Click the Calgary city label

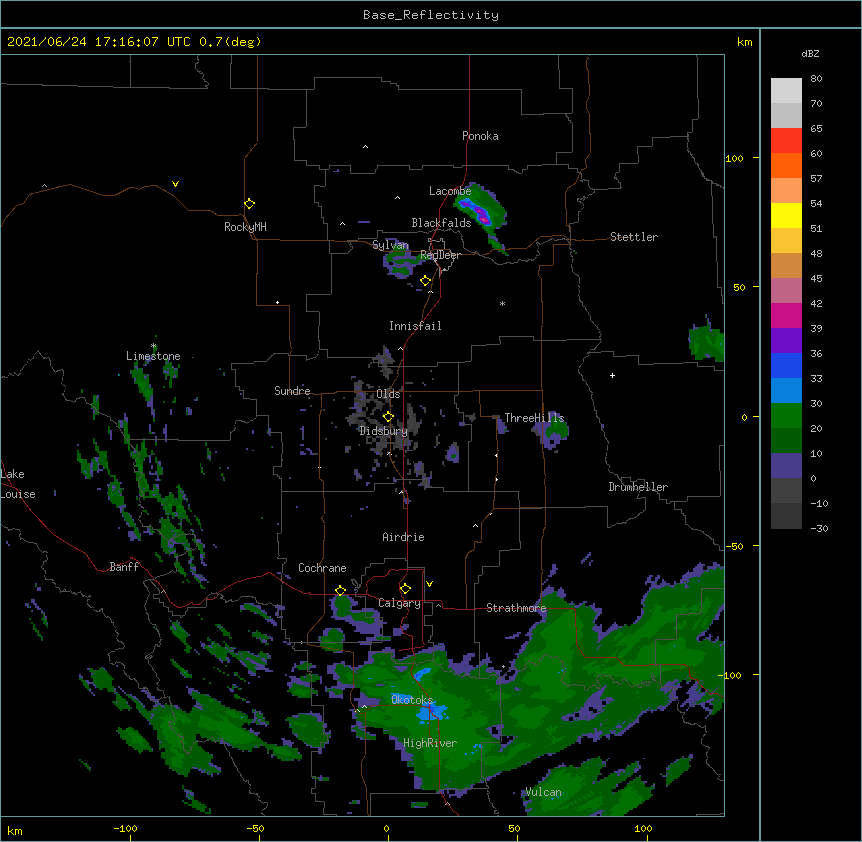[x=399, y=603]
